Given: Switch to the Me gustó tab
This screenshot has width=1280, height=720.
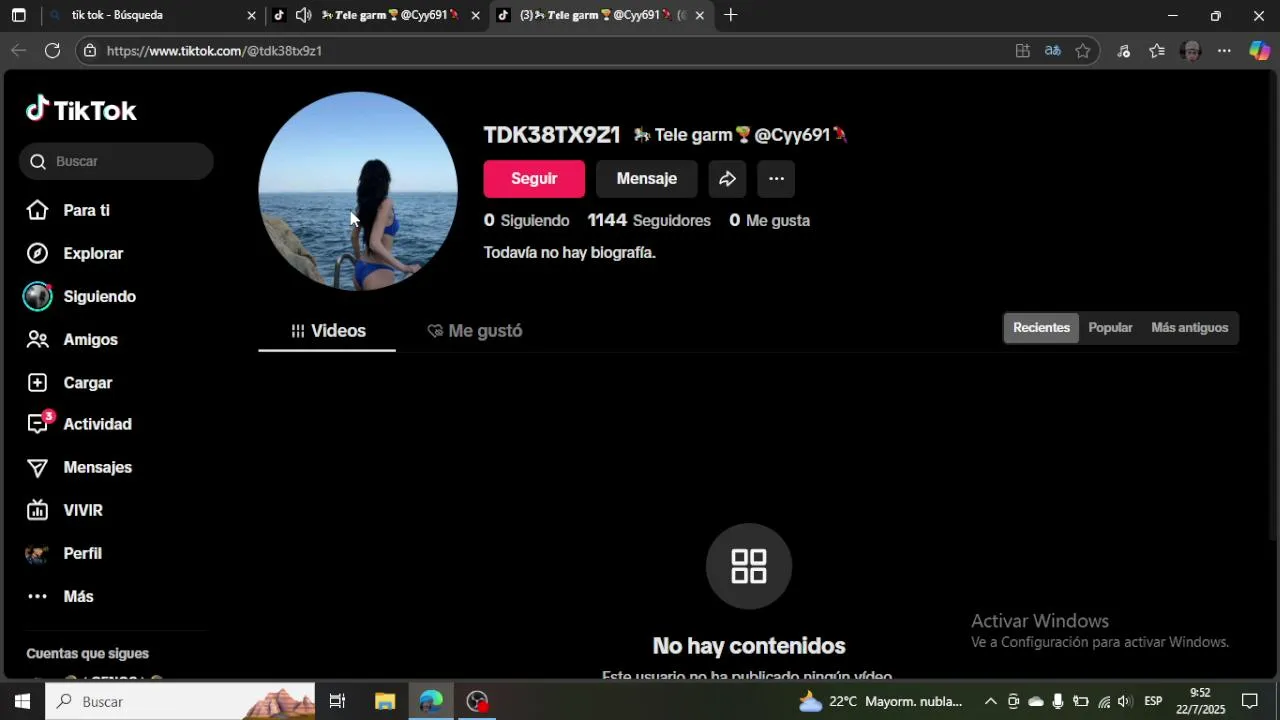Looking at the screenshot, I should pyautogui.click(x=474, y=331).
